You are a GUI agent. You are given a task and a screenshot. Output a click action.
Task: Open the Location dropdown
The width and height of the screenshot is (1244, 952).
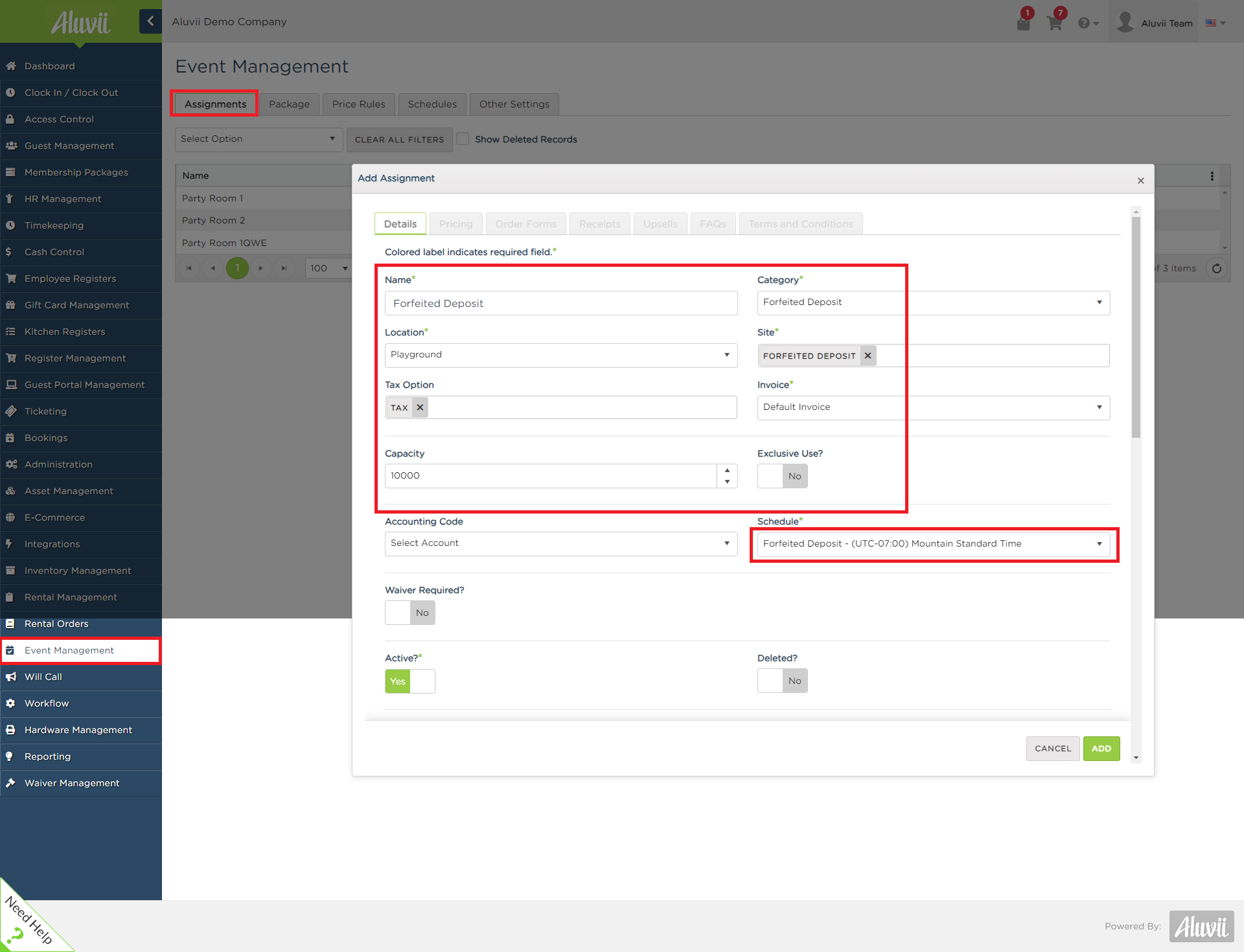561,355
